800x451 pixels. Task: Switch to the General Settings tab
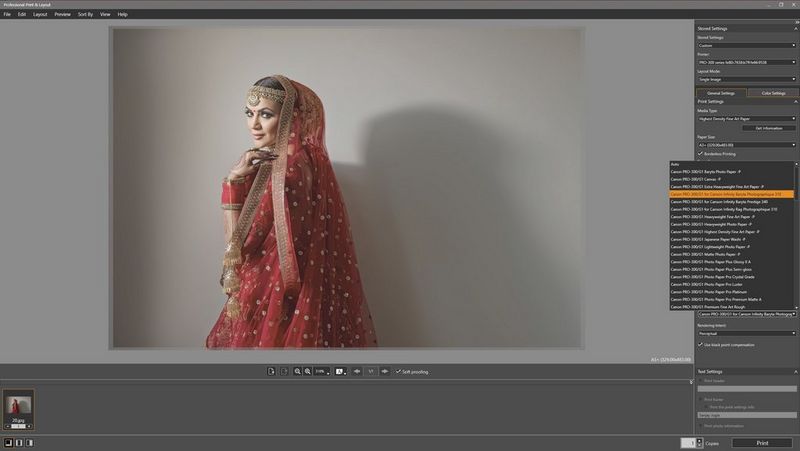click(x=721, y=93)
